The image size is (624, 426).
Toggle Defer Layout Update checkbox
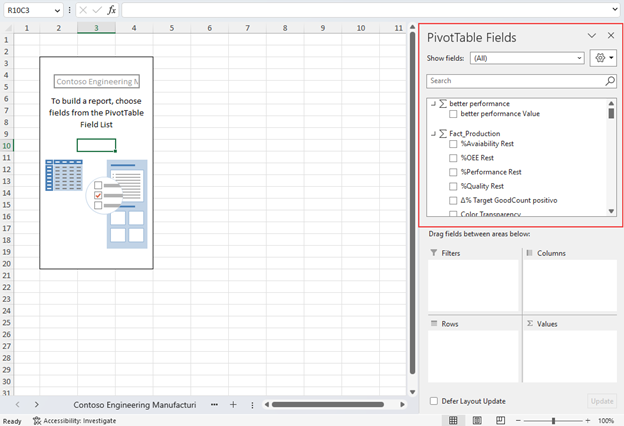tap(434, 401)
